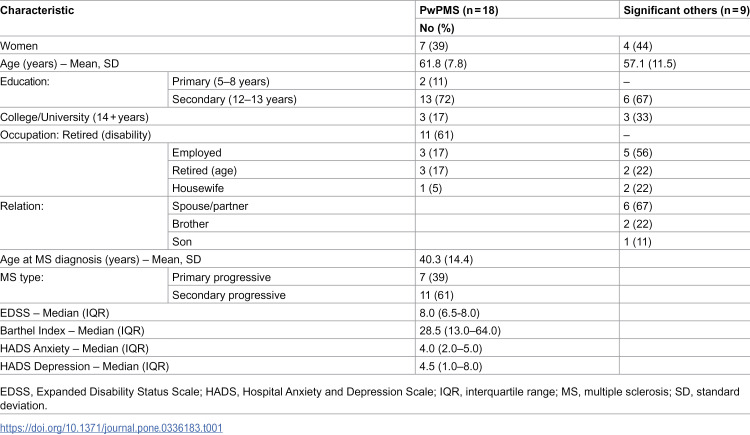Viewport: 750px width, 435px height.
Task: Click Occupation: Retired (disability) row label
Action: pos(76,135)
